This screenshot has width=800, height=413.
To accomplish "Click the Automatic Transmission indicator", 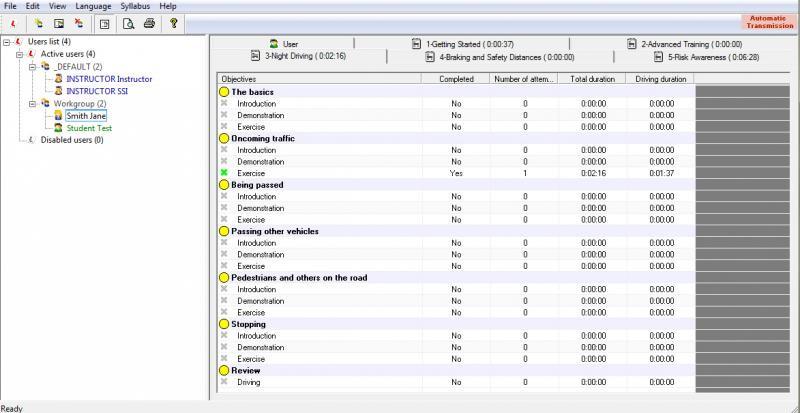I will pyautogui.click(x=770, y=22).
